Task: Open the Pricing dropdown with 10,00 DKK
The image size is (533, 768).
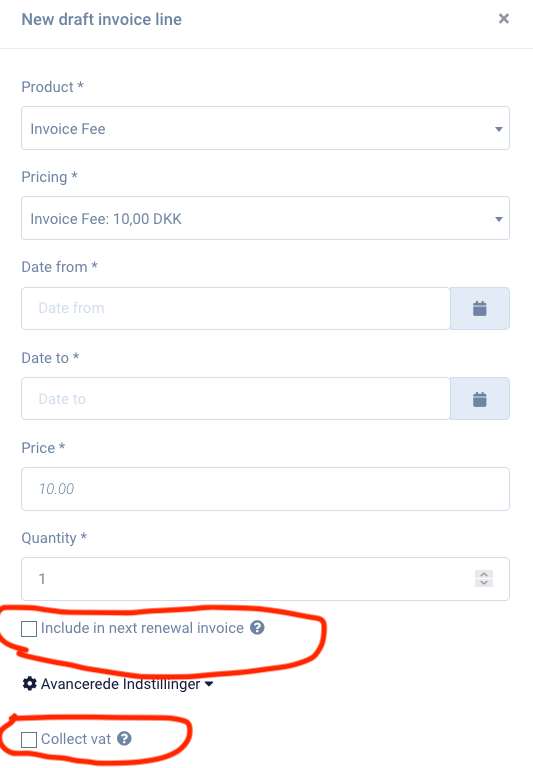Action: tap(266, 218)
